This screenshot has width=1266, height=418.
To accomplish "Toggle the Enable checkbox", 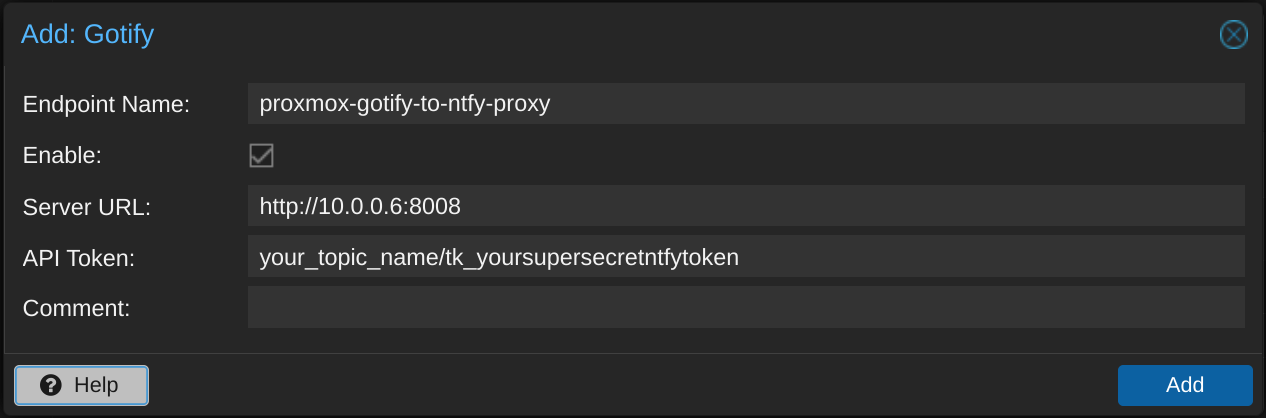I will [x=261, y=155].
